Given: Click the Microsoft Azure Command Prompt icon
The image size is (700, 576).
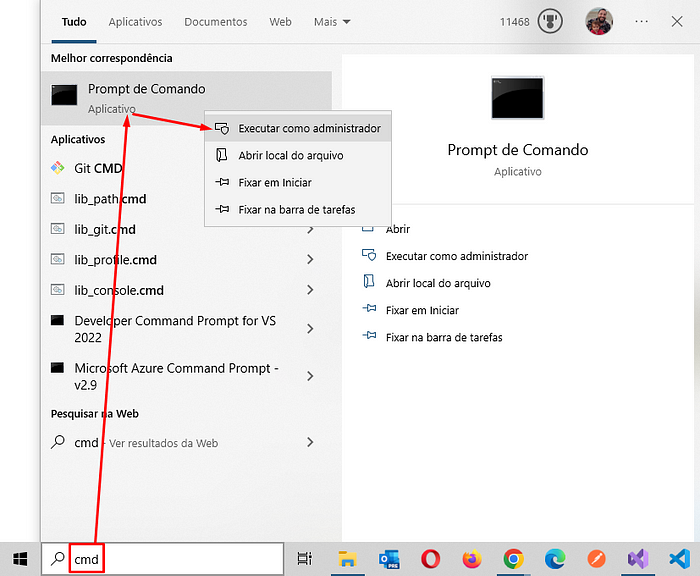Looking at the screenshot, I should pos(58,367).
